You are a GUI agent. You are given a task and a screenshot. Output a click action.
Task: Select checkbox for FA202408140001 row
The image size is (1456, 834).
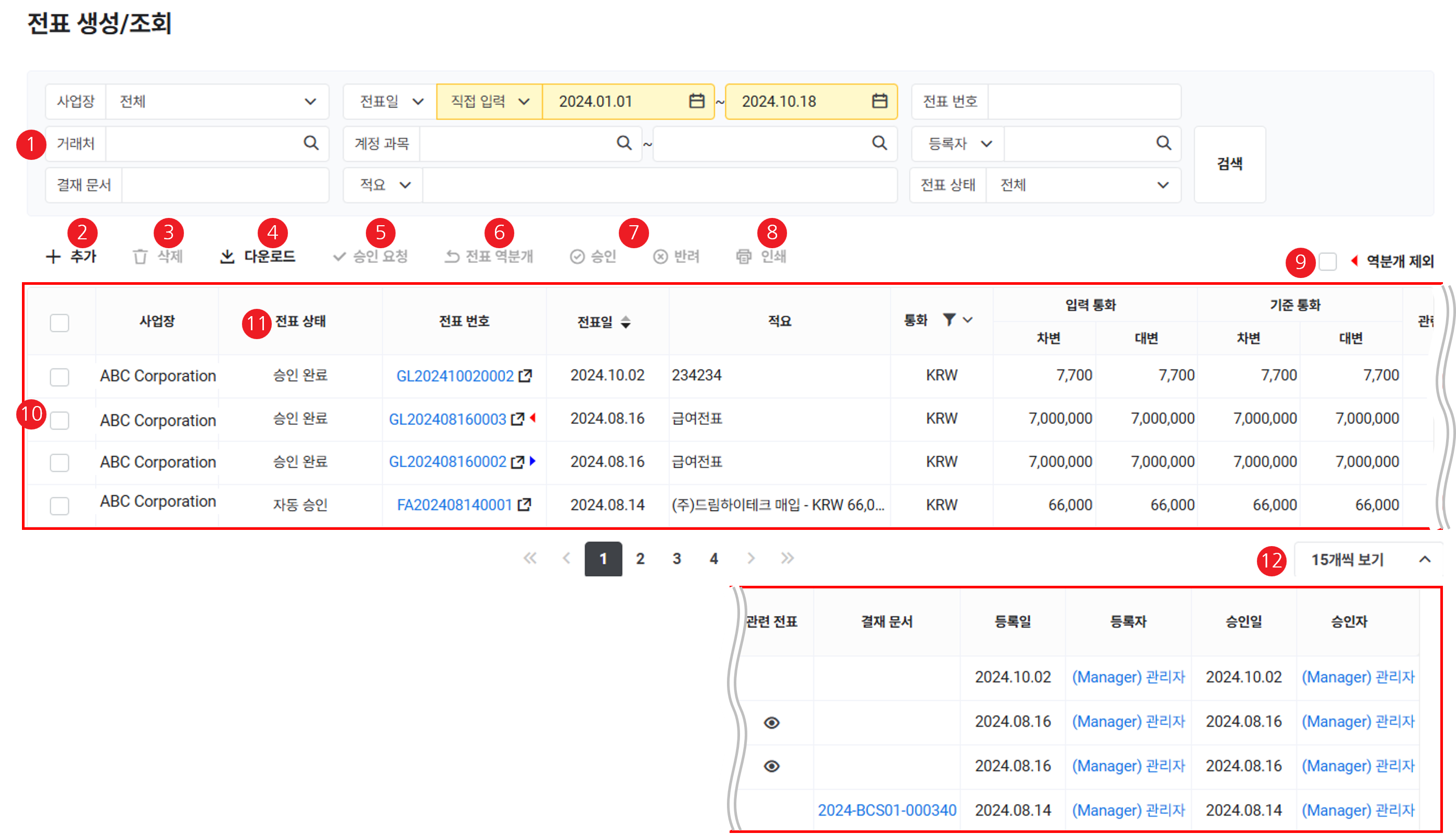[60, 505]
